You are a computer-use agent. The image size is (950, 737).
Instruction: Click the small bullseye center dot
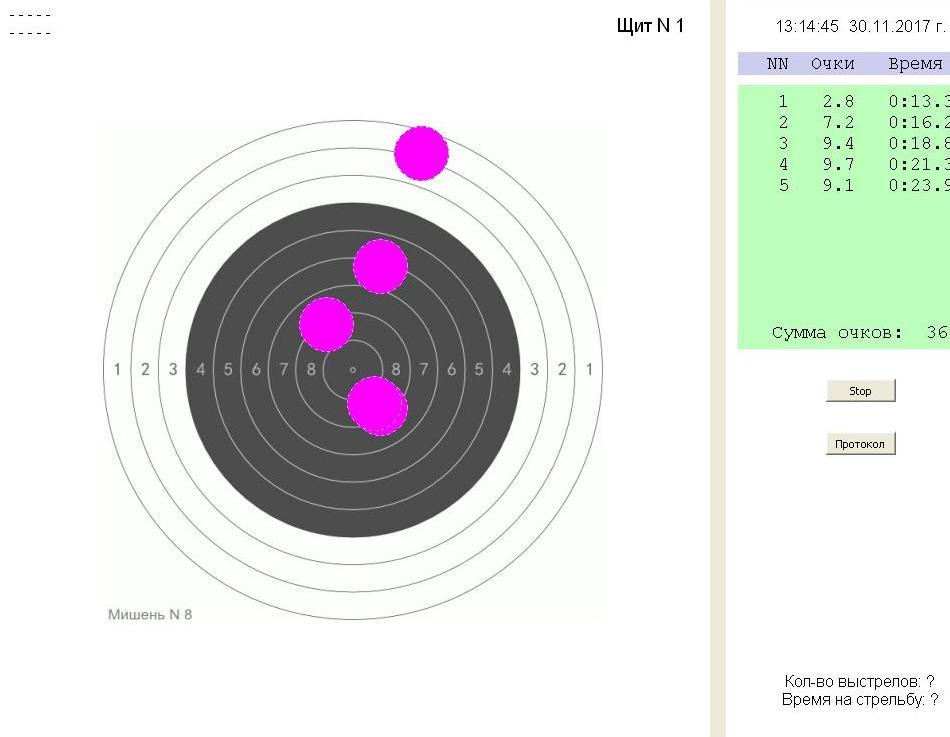click(x=353, y=370)
